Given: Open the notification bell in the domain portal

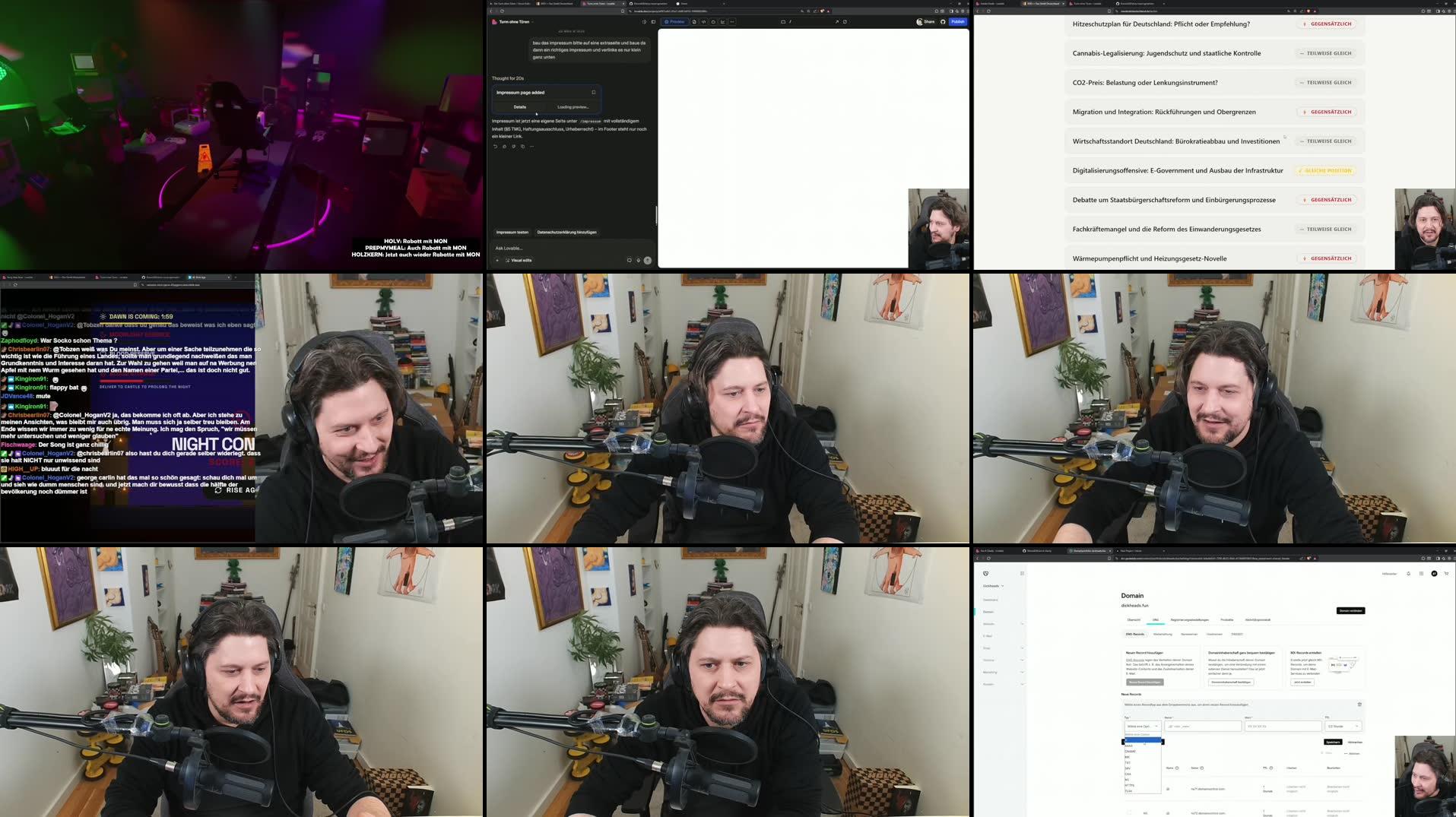Looking at the screenshot, I should click(x=1409, y=574).
